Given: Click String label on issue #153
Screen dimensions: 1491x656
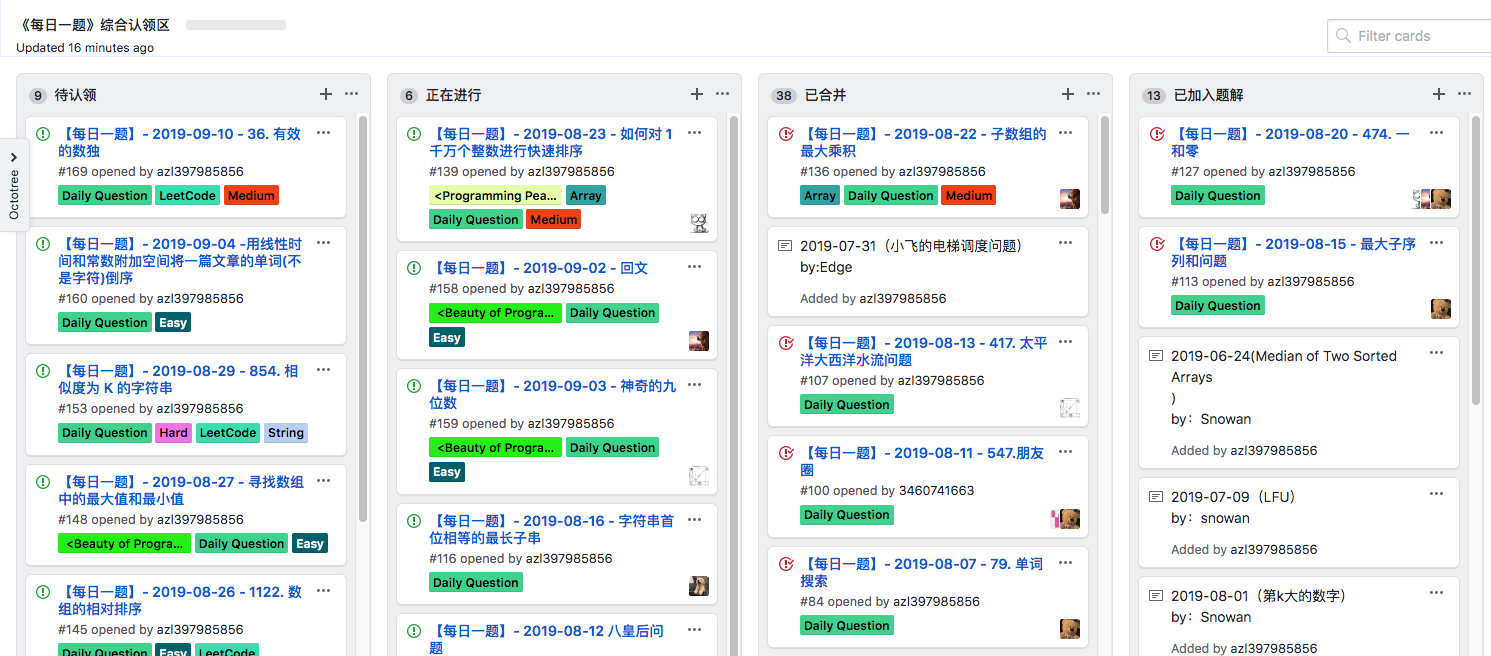Looking at the screenshot, I should (286, 433).
